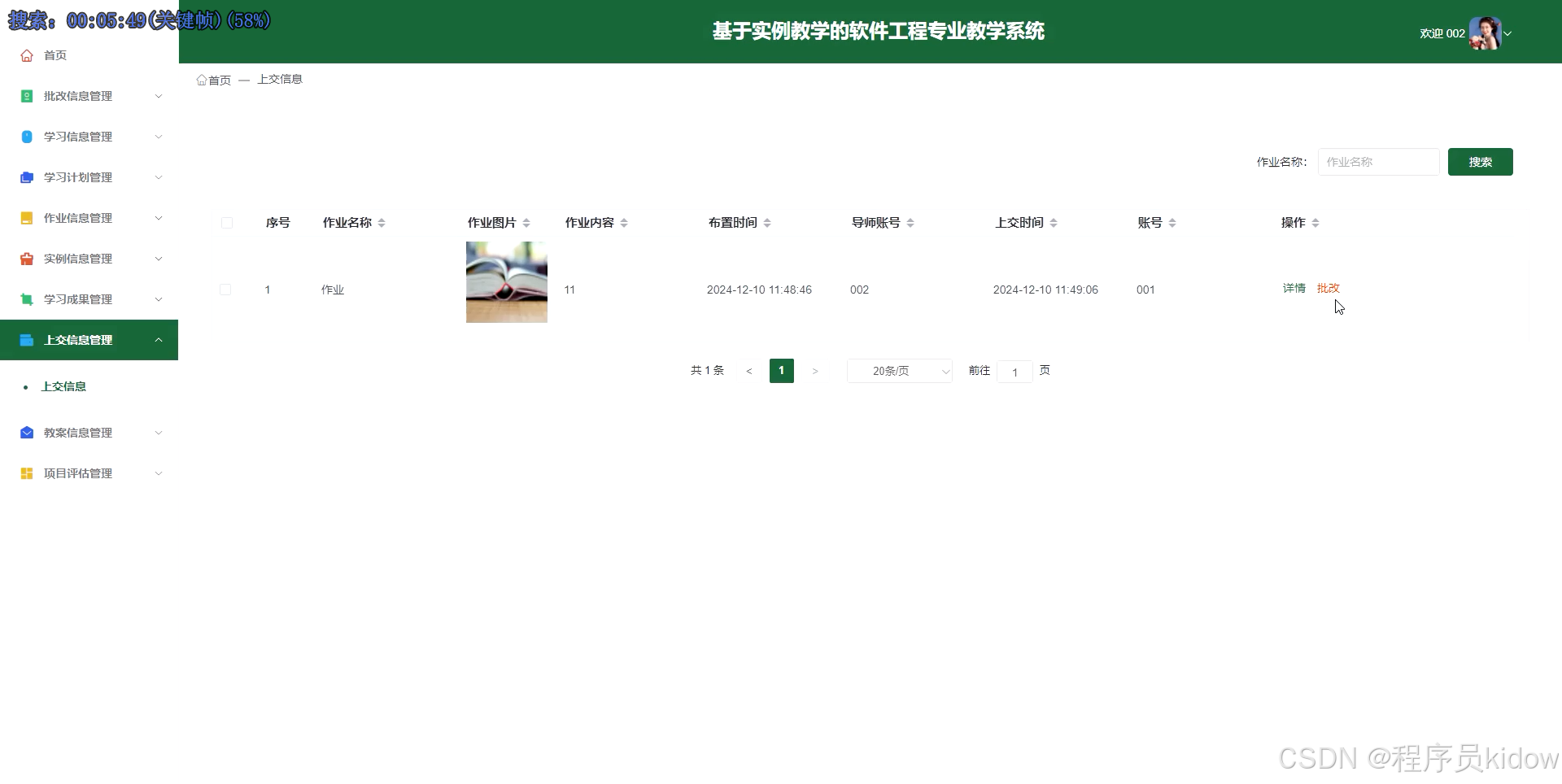Sort by 账号 column arrows
The image size is (1562, 784).
coord(1172,223)
